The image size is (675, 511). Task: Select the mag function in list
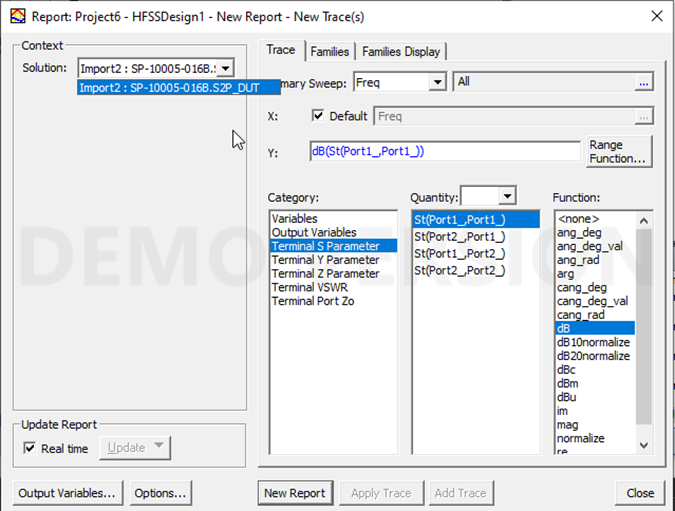point(566,425)
